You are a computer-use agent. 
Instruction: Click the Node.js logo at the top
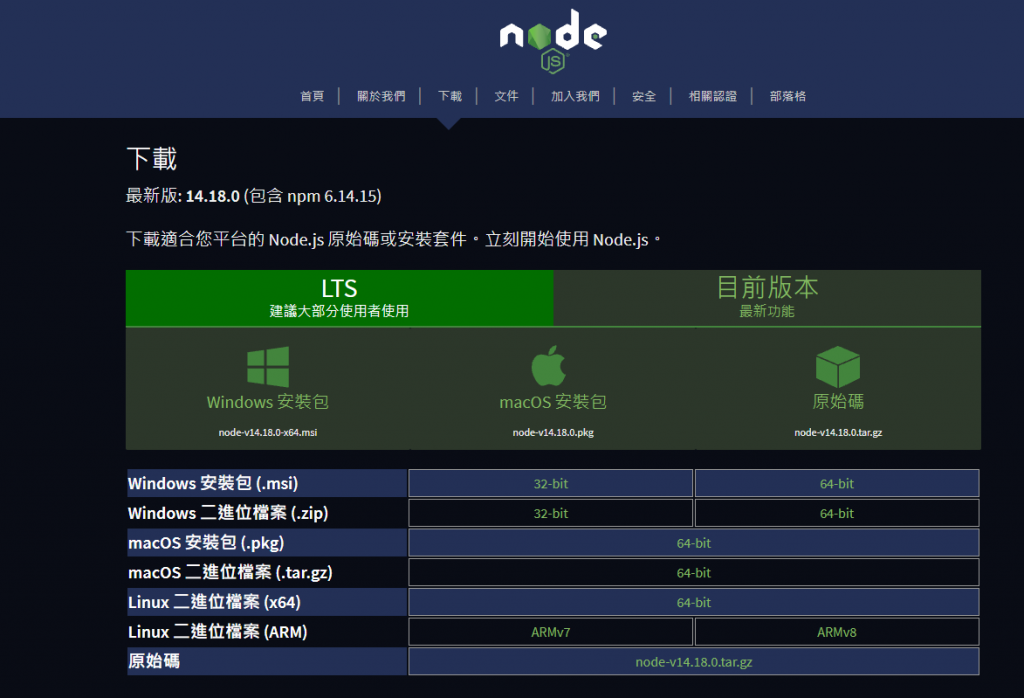click(553, 40)
